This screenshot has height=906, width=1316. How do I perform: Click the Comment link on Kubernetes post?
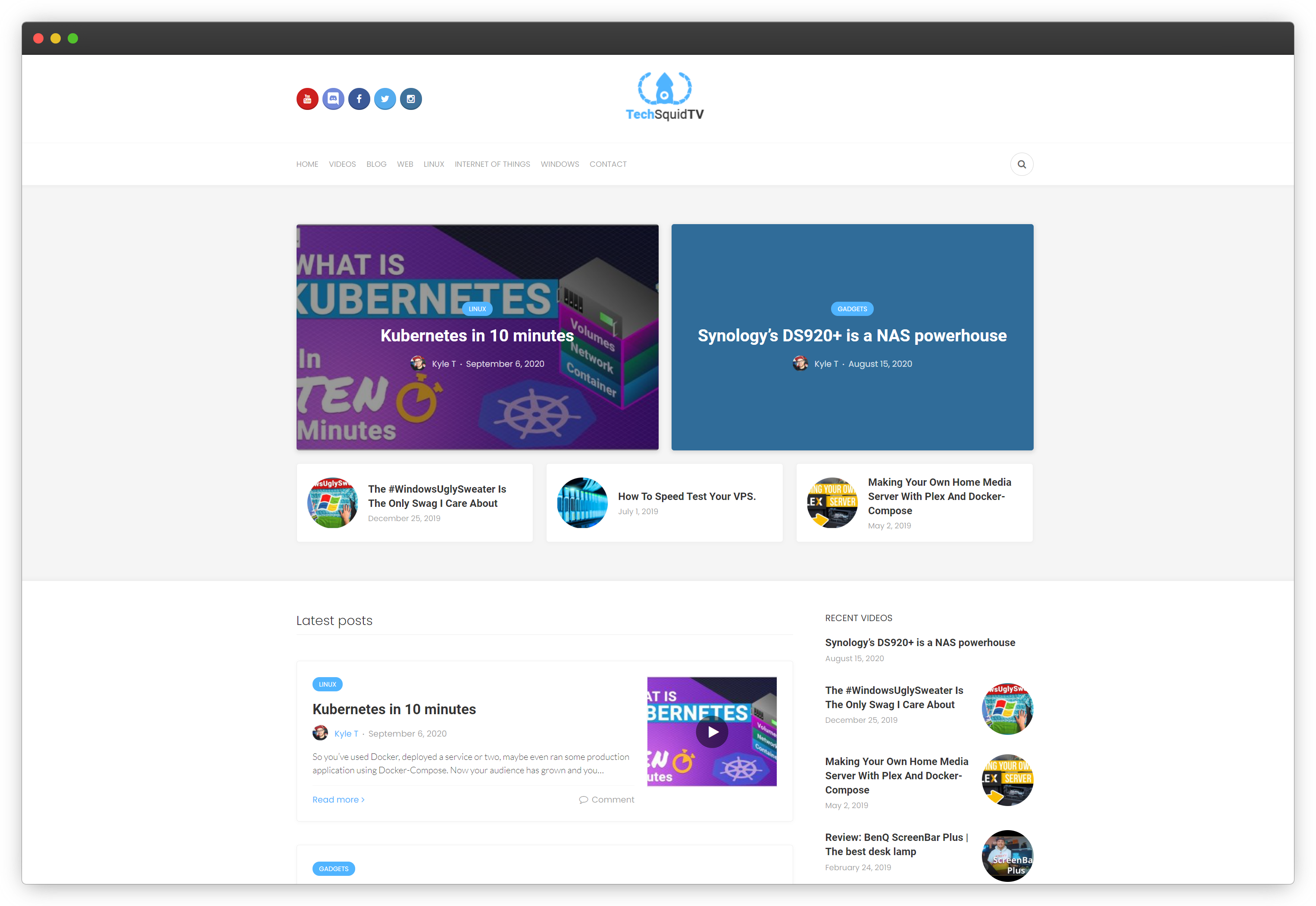606,799
